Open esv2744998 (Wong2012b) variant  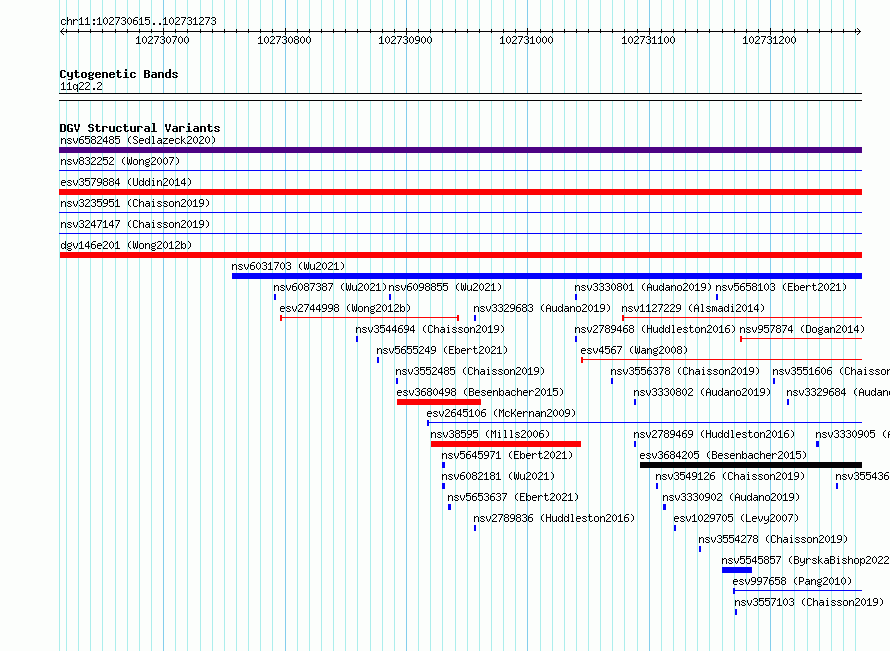[345, 308]
